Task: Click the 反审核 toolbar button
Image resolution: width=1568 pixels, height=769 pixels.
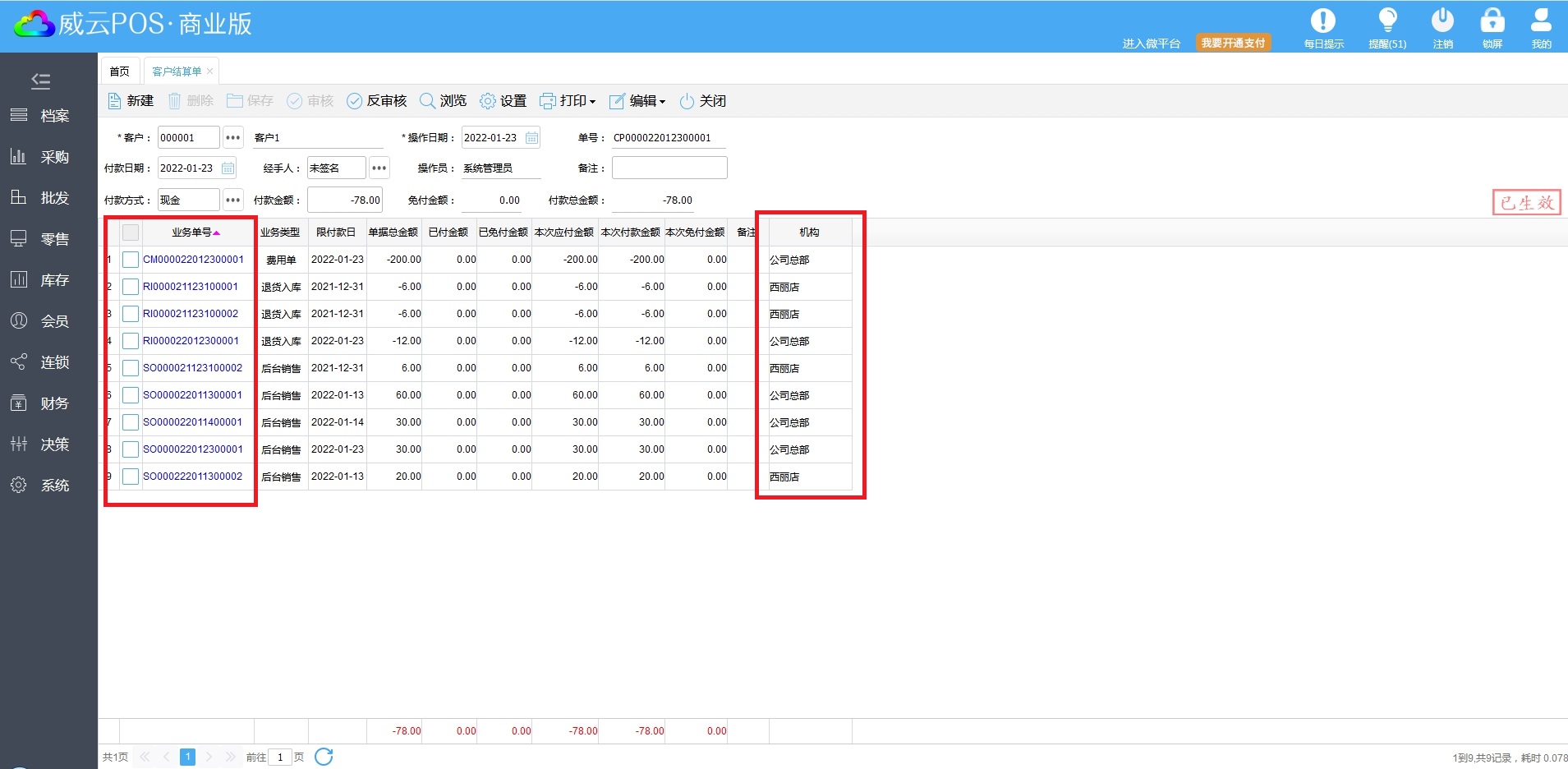Action: tap(377, 101)
